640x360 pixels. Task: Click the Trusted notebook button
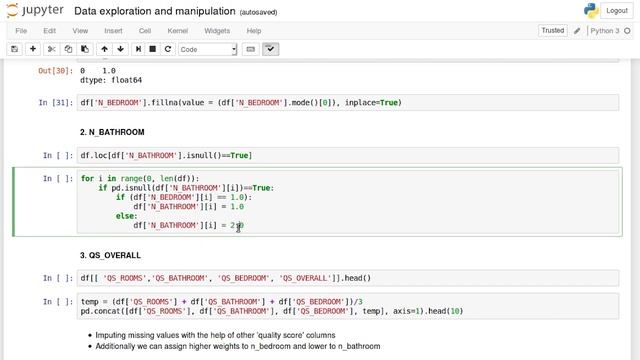[x=553, y=31]
